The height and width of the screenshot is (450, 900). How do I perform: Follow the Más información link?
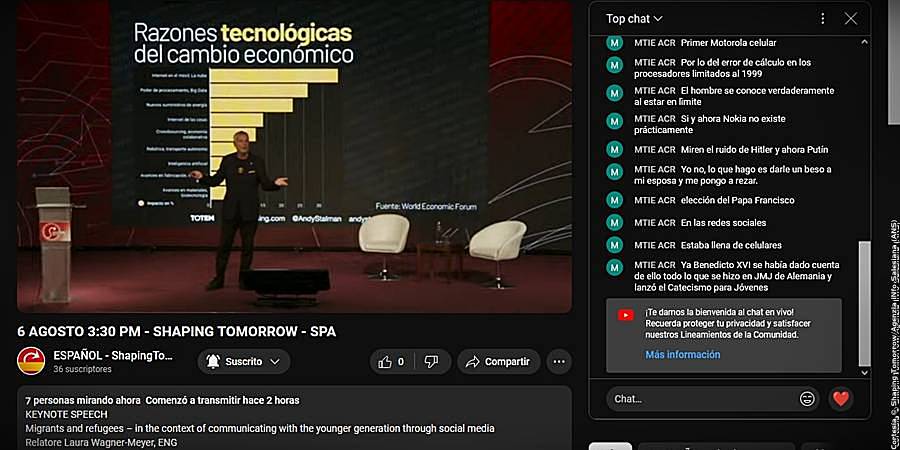click(x=682, y=355)
